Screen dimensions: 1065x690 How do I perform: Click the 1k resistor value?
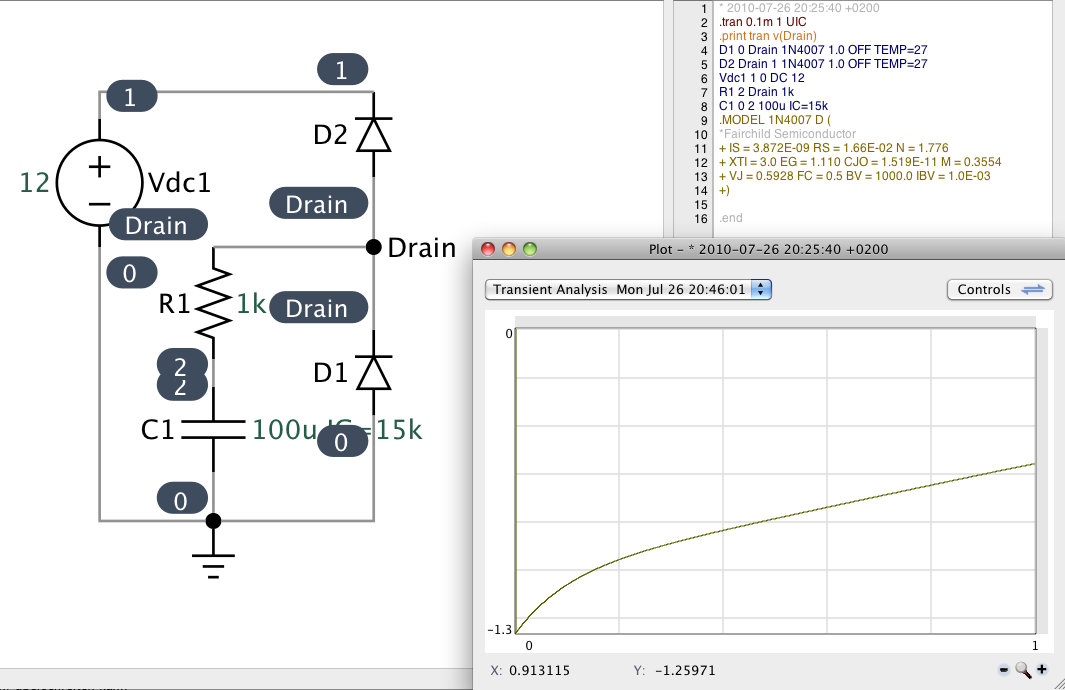251,304
